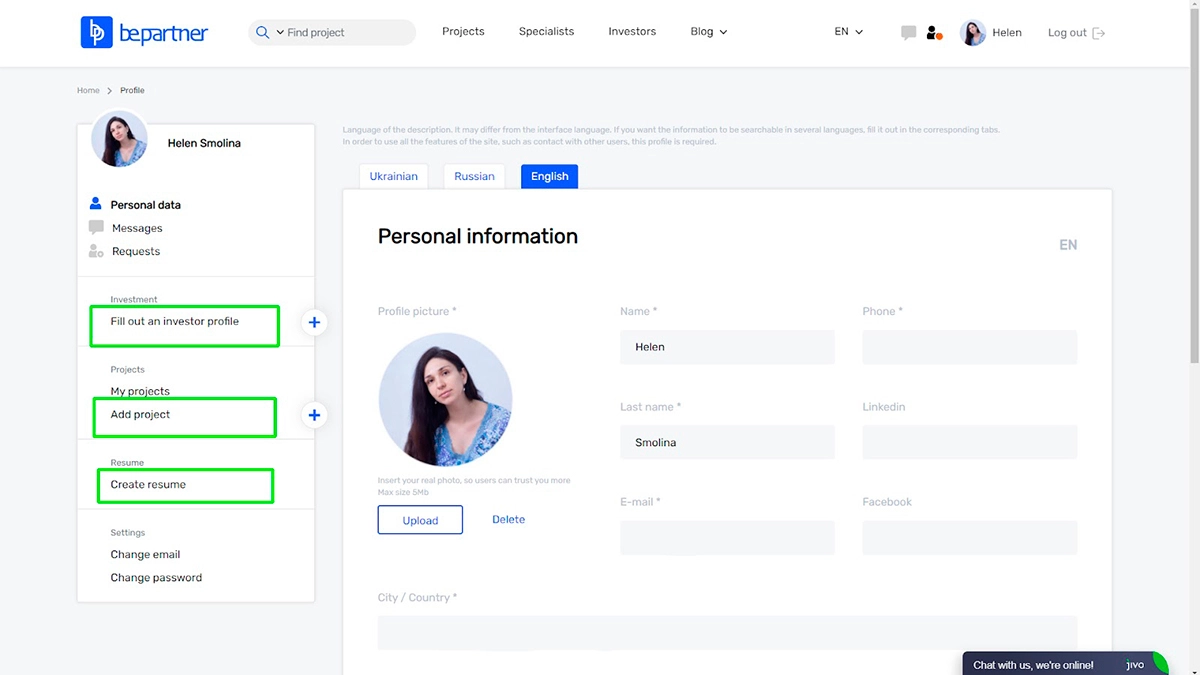Screen dimensions: 1200x675
Task: Open the Chat with us widget
Action: 1065,664
